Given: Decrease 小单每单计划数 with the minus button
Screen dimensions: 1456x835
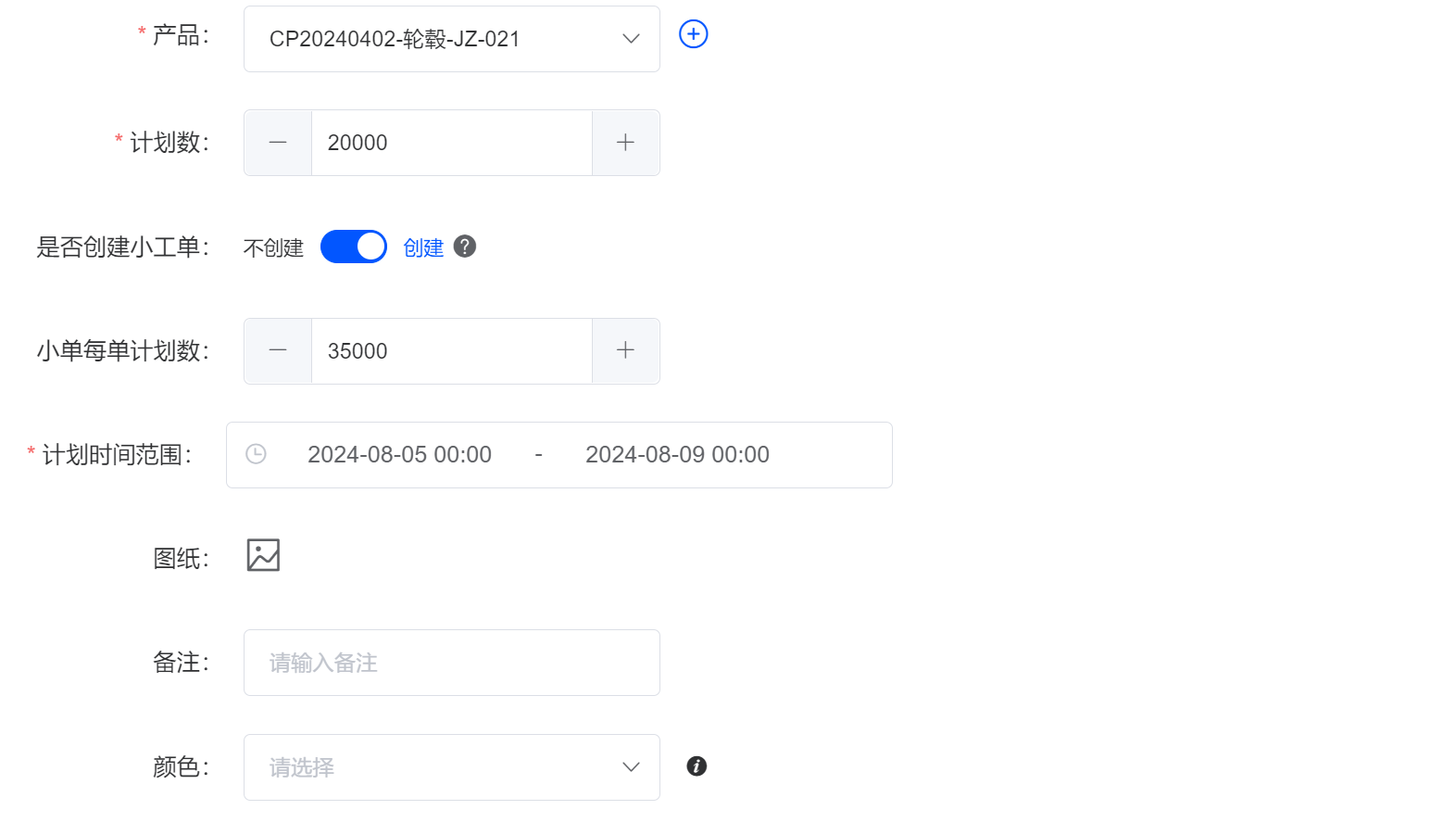Looking at the screenshot, I should pos(278,351).
